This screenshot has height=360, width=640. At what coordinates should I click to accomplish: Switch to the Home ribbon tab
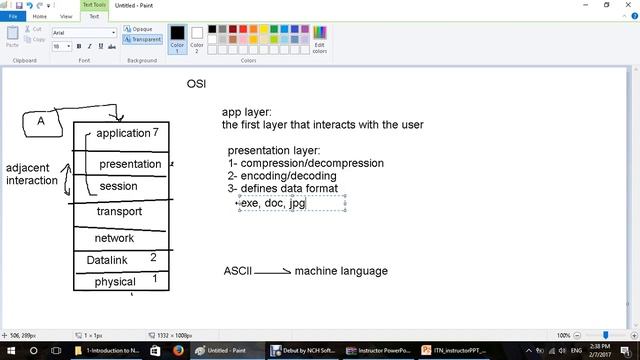click(40, 16)
